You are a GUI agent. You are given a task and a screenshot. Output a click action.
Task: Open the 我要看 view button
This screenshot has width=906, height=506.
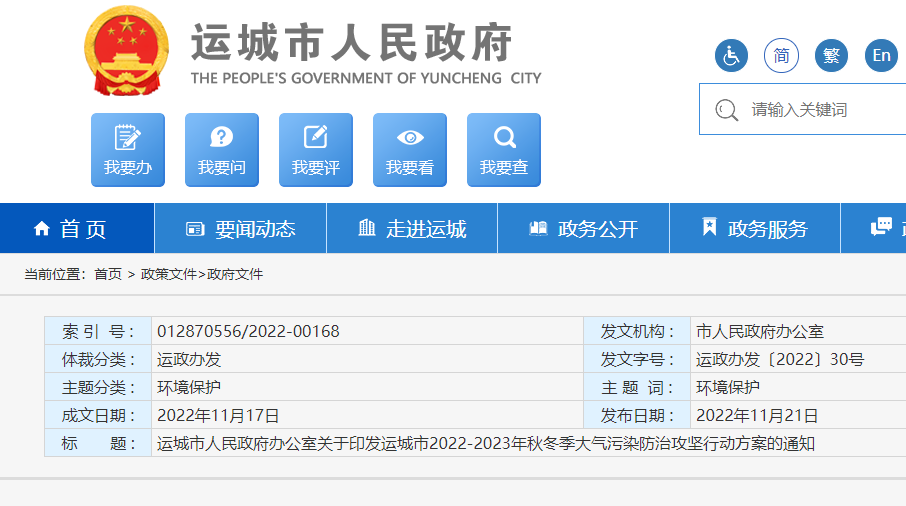410,150
